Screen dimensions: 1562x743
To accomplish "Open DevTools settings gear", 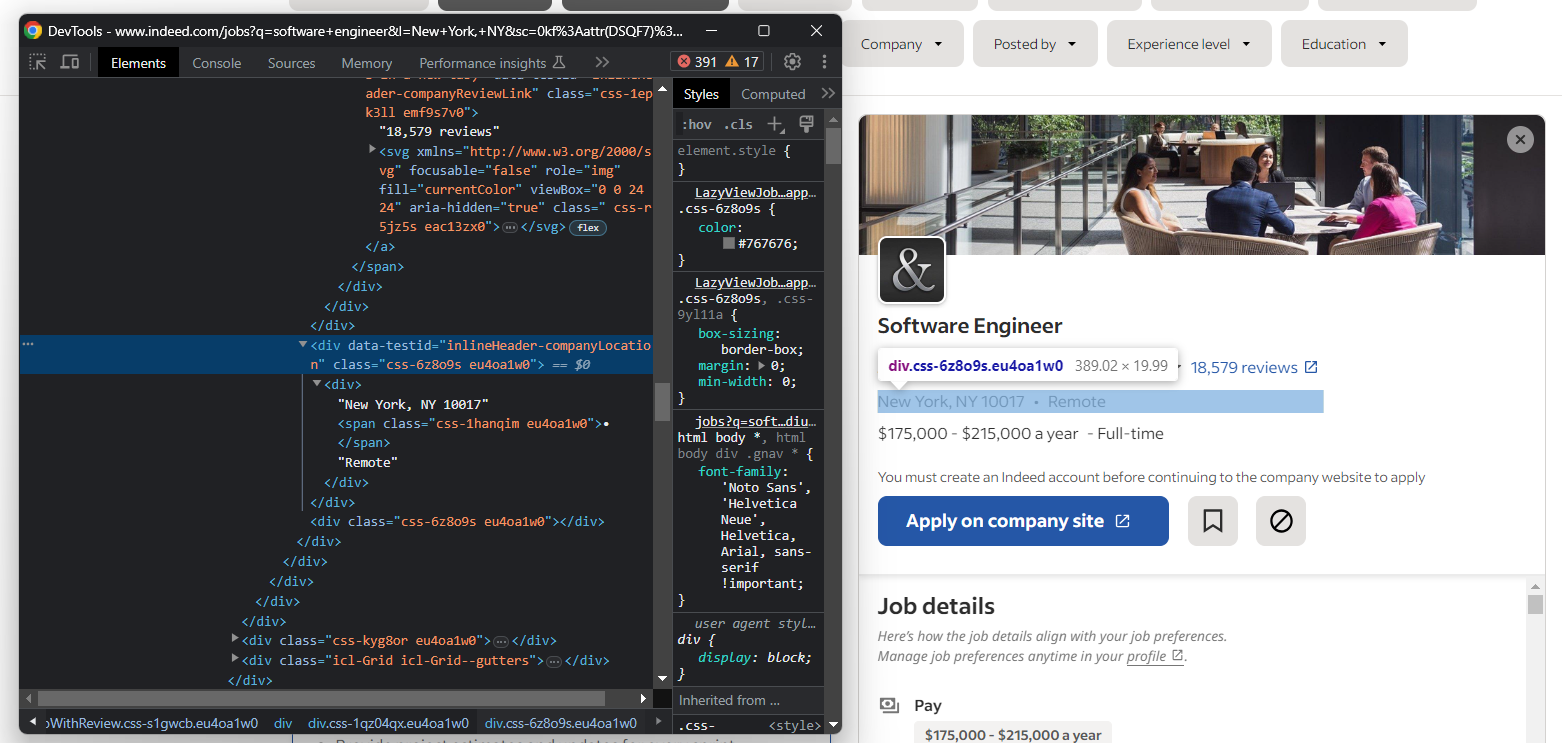I will click(x=792, y=62).
